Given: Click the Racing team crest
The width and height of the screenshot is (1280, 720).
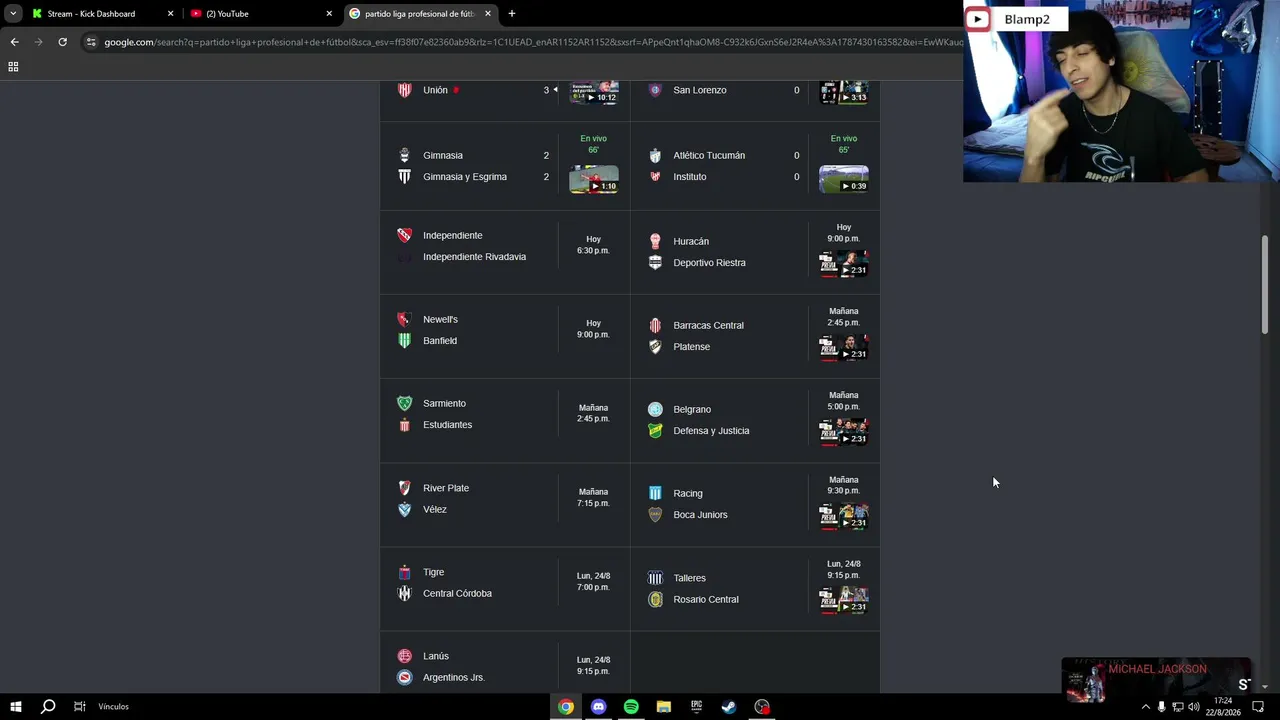Looking at the screenshot, I should (x=655, y=493).
